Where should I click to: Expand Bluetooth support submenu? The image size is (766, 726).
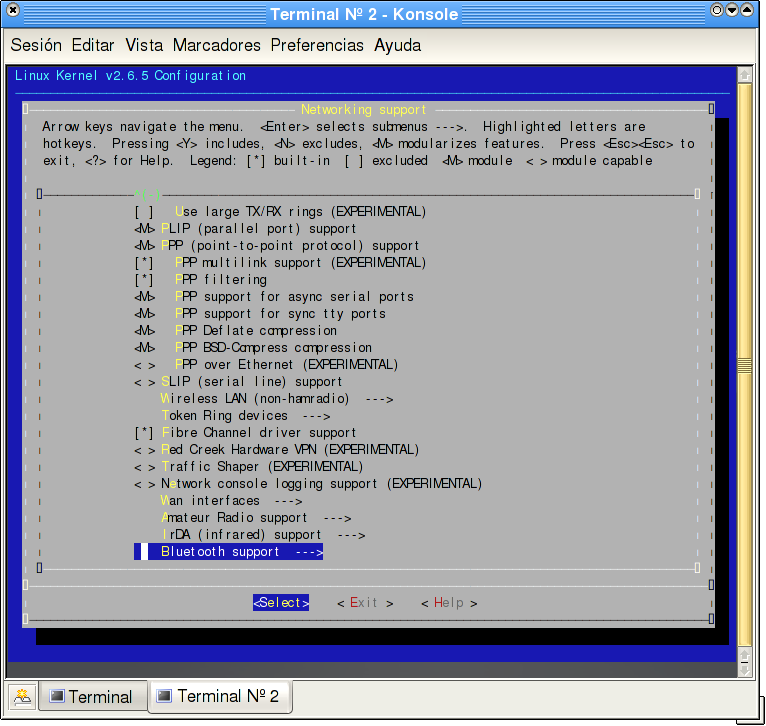229,552
